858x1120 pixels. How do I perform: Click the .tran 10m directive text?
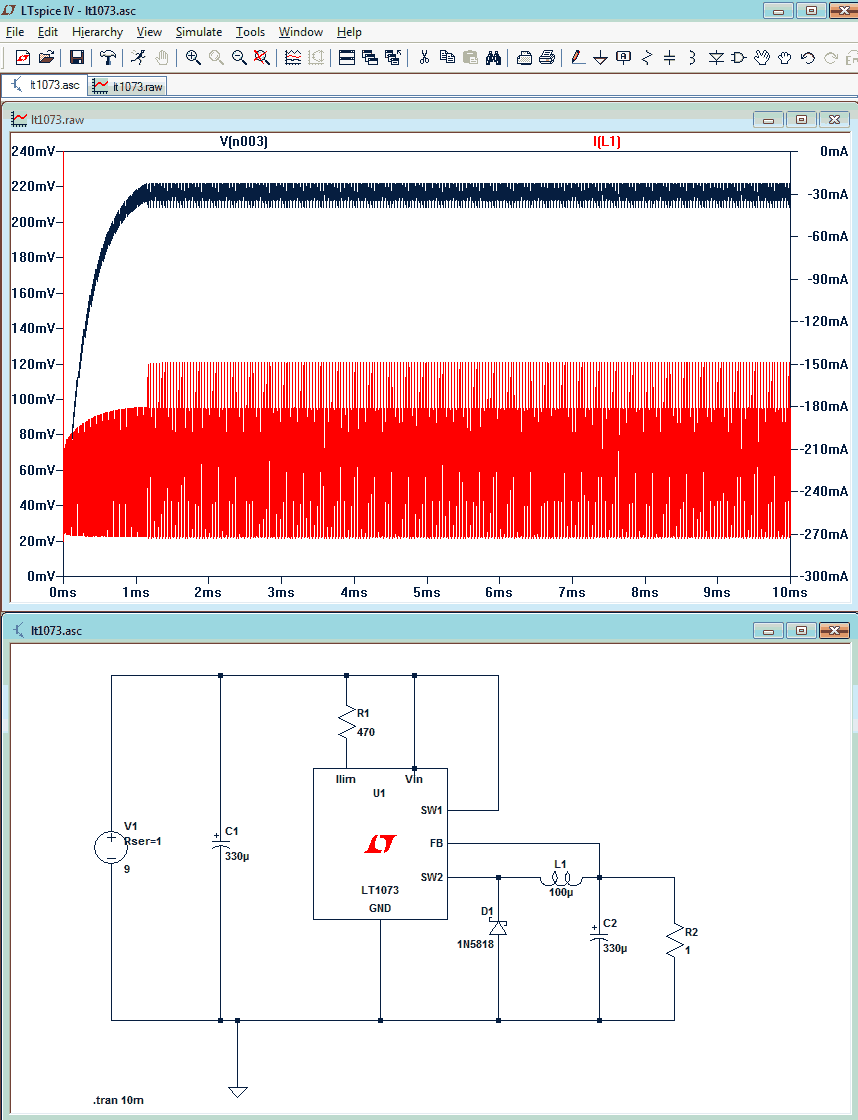tap(118, 1100)
